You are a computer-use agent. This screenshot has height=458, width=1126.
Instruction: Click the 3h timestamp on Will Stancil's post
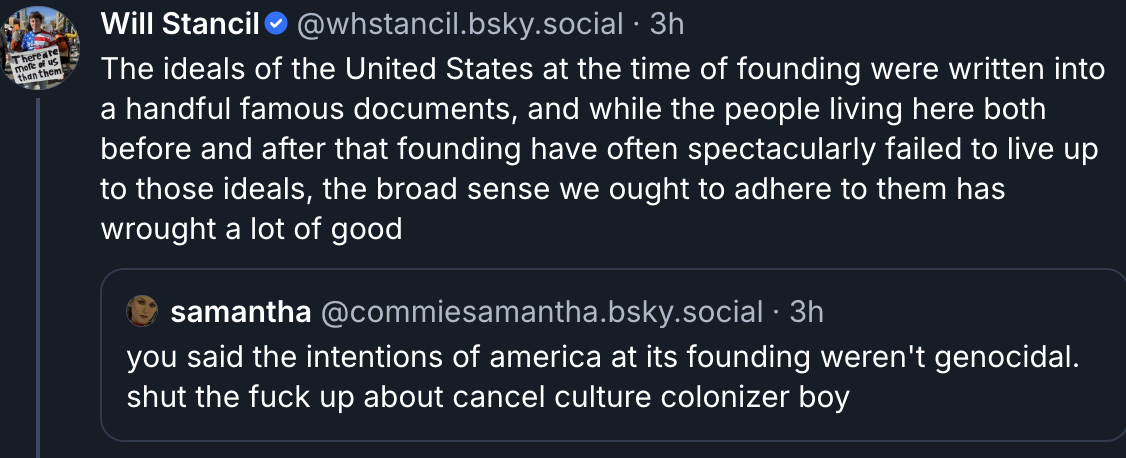tap(666, 24)
